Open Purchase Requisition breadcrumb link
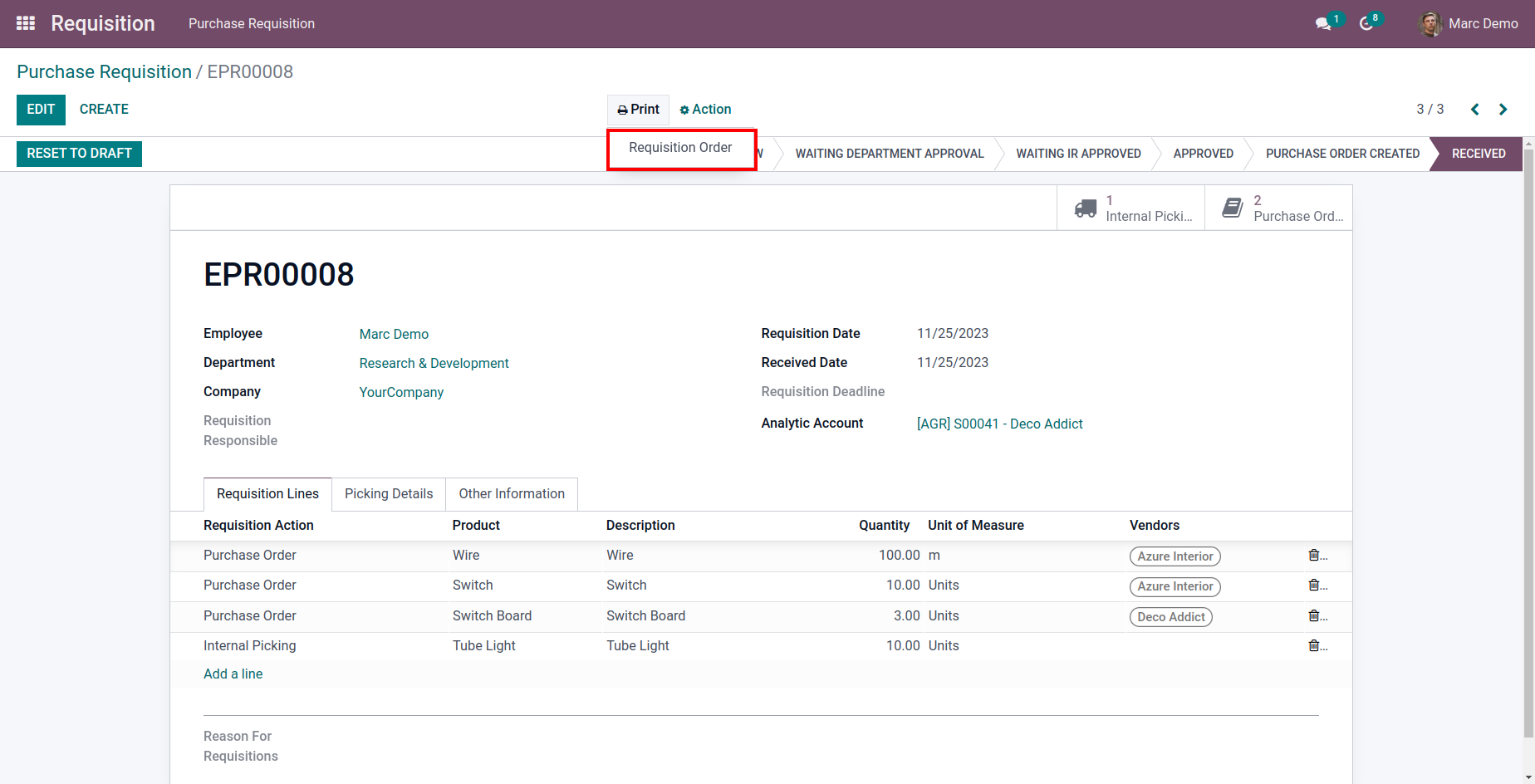 (x=104, y=72)
